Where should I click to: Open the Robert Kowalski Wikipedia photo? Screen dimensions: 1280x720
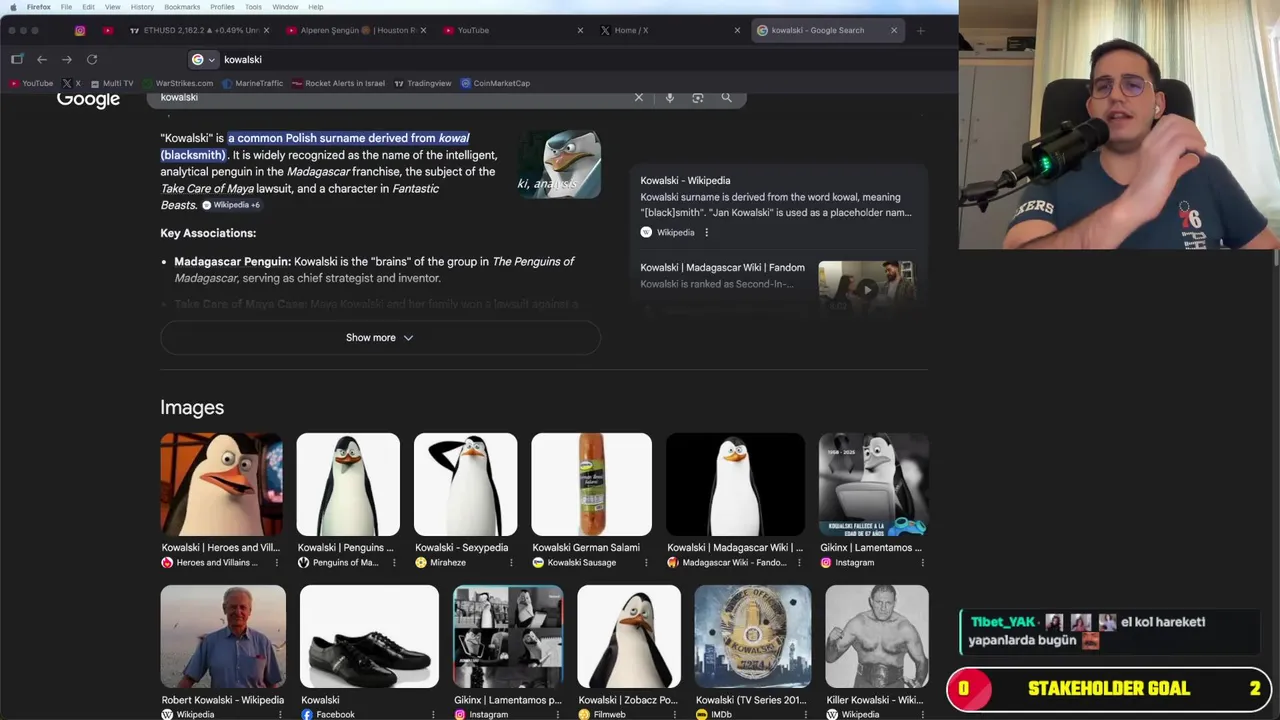[x=223, y=637]
